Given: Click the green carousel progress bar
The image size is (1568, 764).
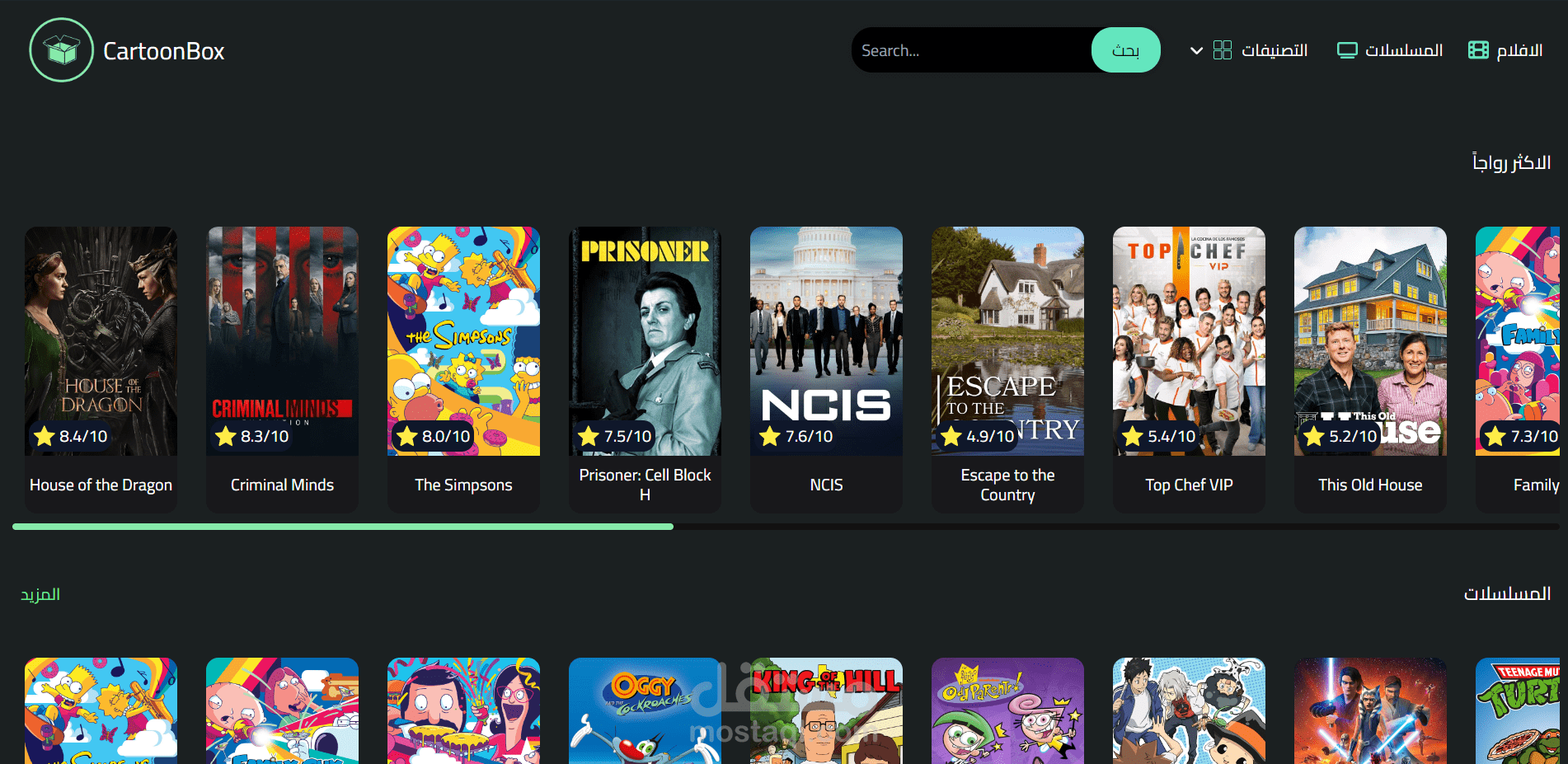Looking at the screenshot, I should pos(341,527).
